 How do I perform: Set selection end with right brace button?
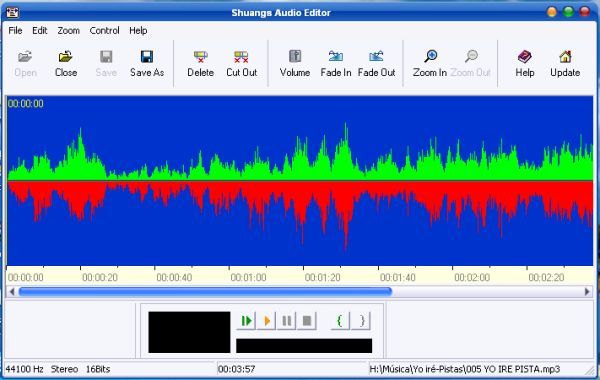click(361, 321)
